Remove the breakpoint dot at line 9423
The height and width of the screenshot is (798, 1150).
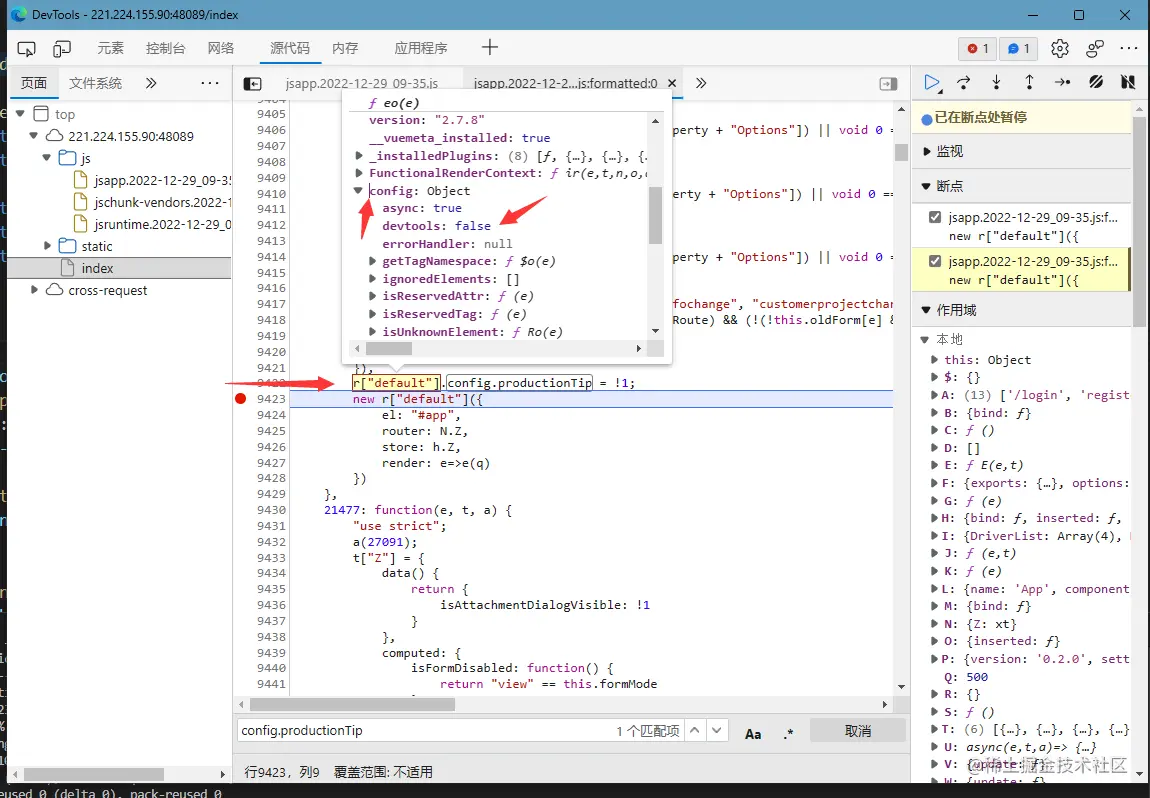pyautogui.click(x=241, y=399)
